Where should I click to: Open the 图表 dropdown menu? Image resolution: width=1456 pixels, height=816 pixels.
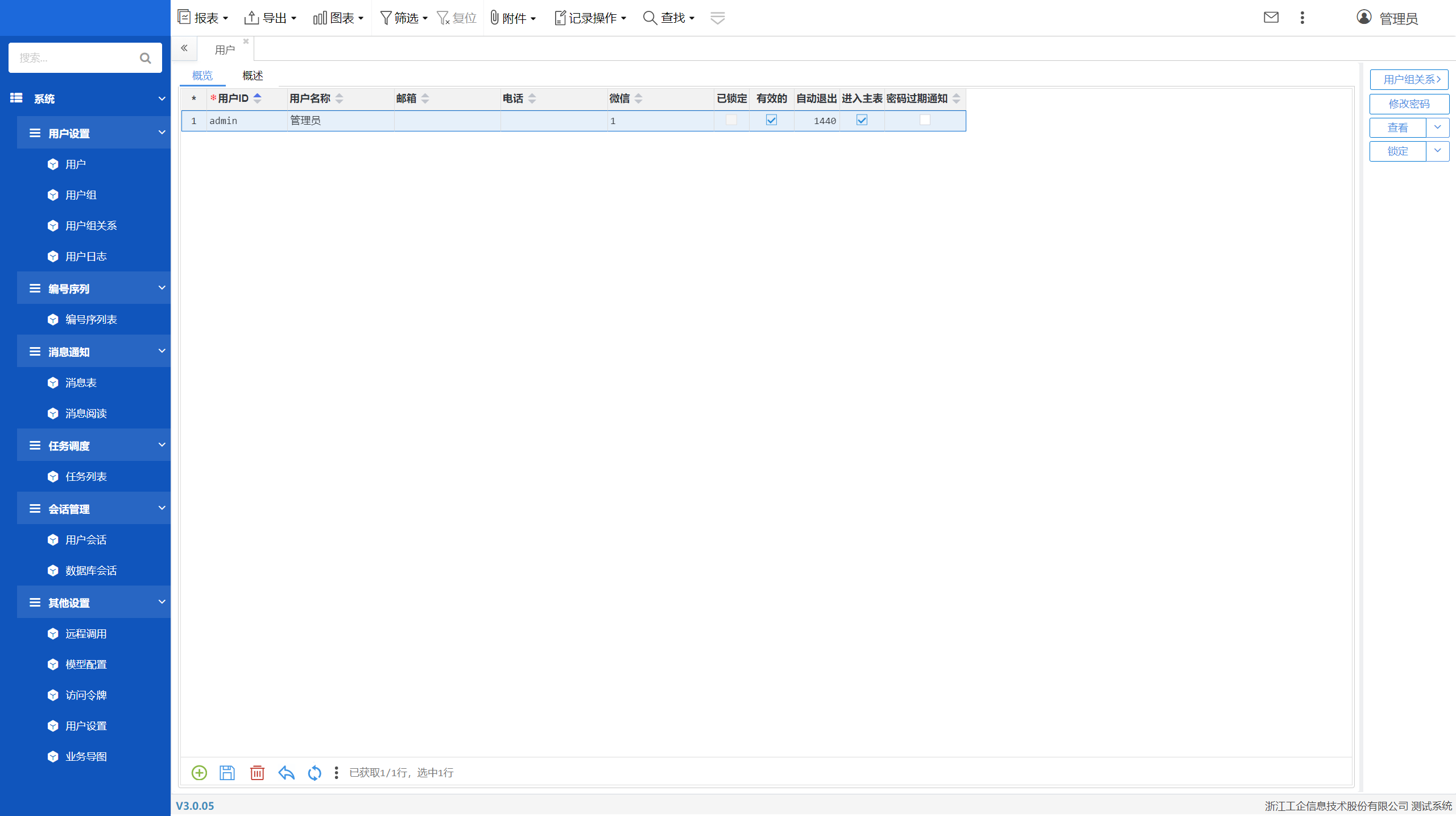tap(338, 18)
